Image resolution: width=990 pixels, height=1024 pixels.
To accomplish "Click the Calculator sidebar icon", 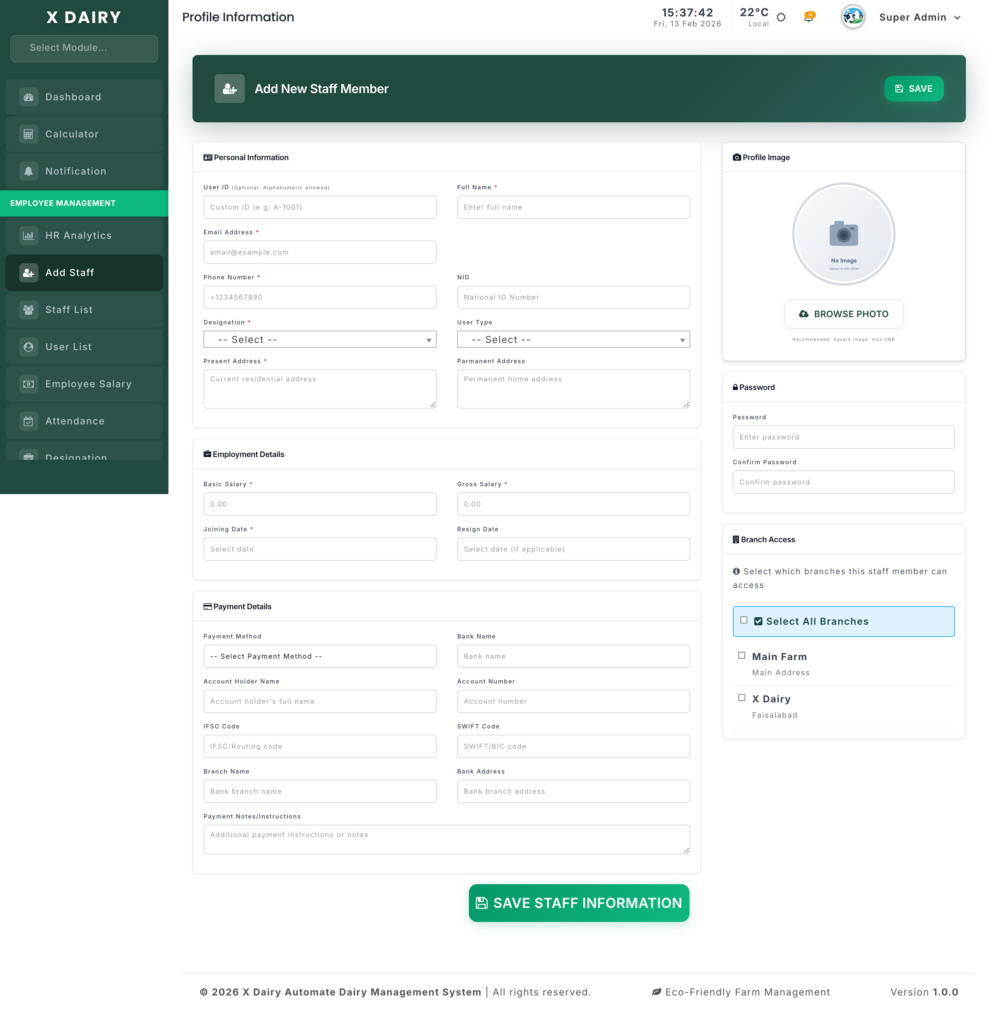I will click(x=28, y=134).
